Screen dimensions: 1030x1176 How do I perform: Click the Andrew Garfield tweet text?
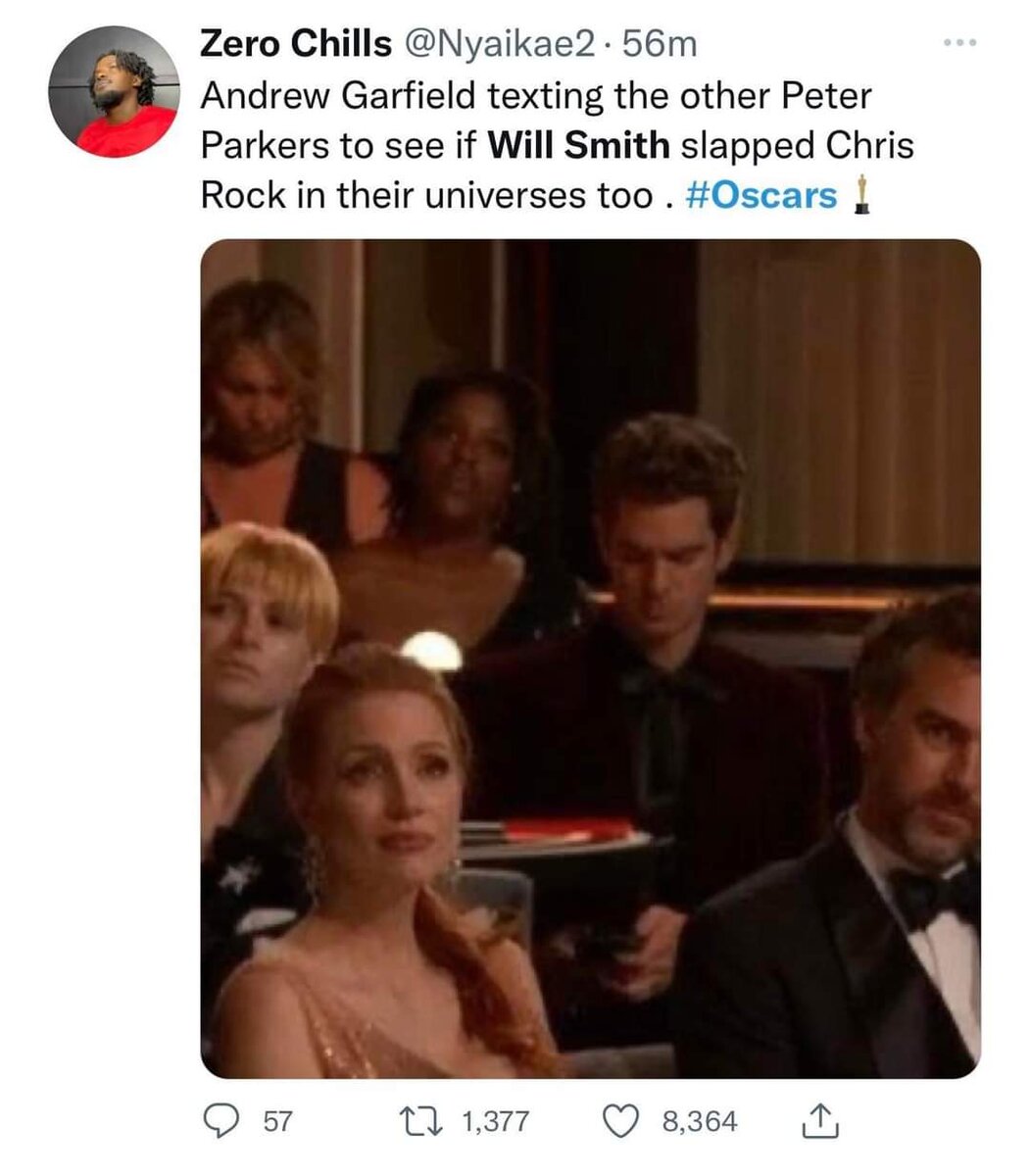(x=557, y=146)
